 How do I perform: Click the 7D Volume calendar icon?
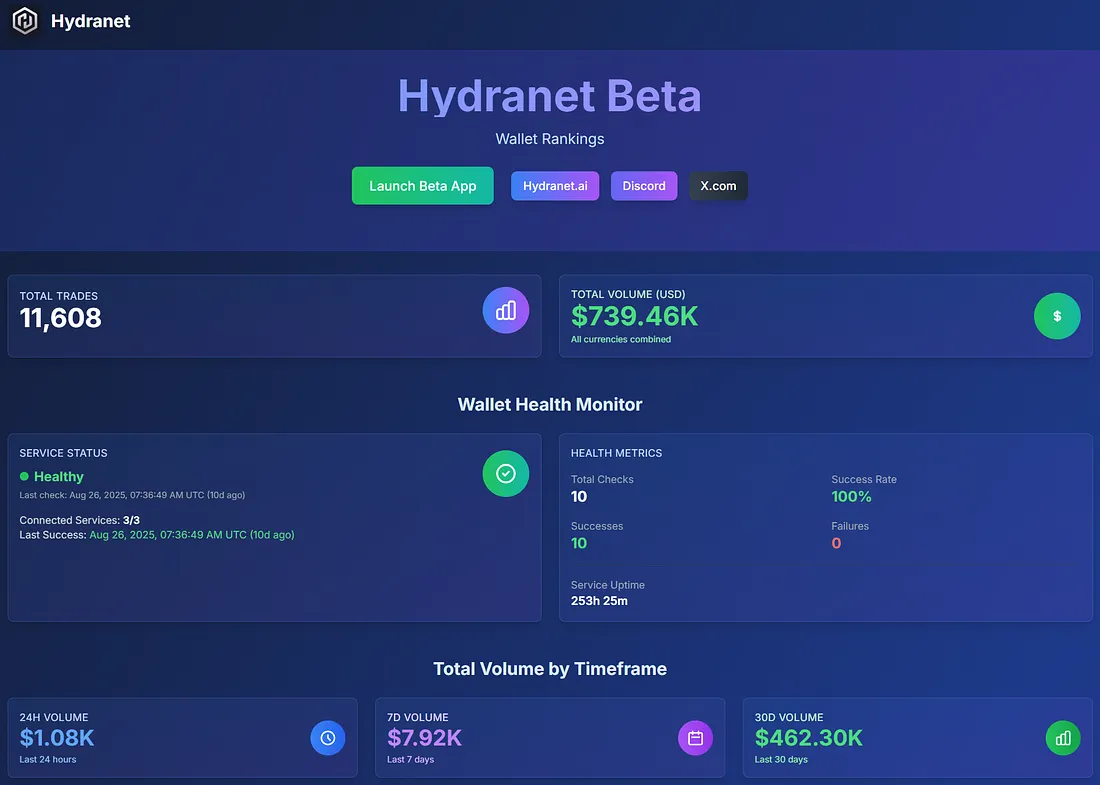pyautogui.click(x=695, y=738)
